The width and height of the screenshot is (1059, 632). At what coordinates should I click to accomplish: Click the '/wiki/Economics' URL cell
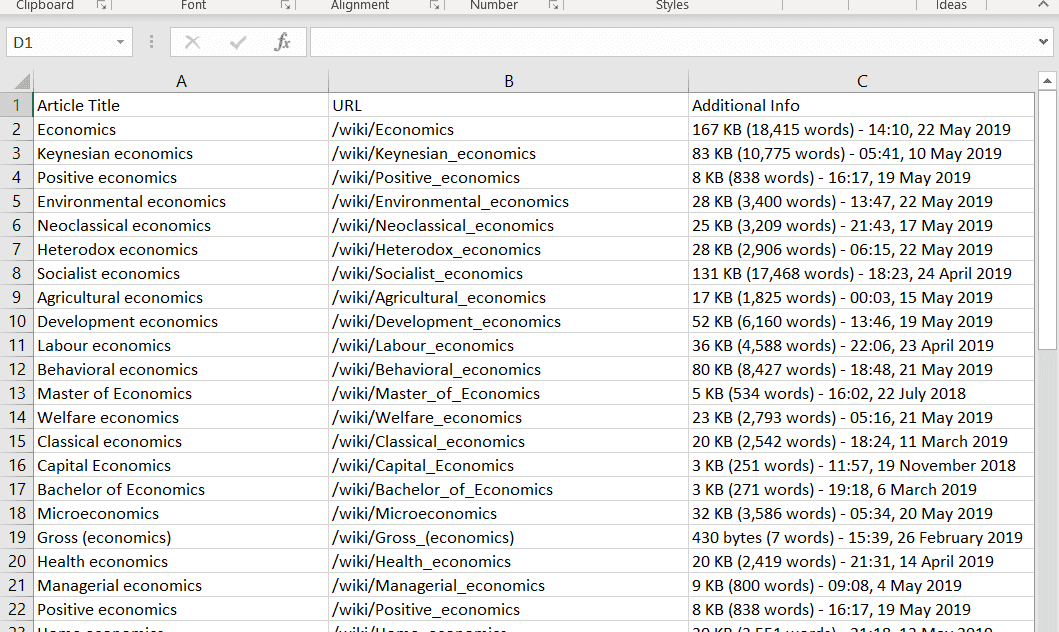(509, 130)
